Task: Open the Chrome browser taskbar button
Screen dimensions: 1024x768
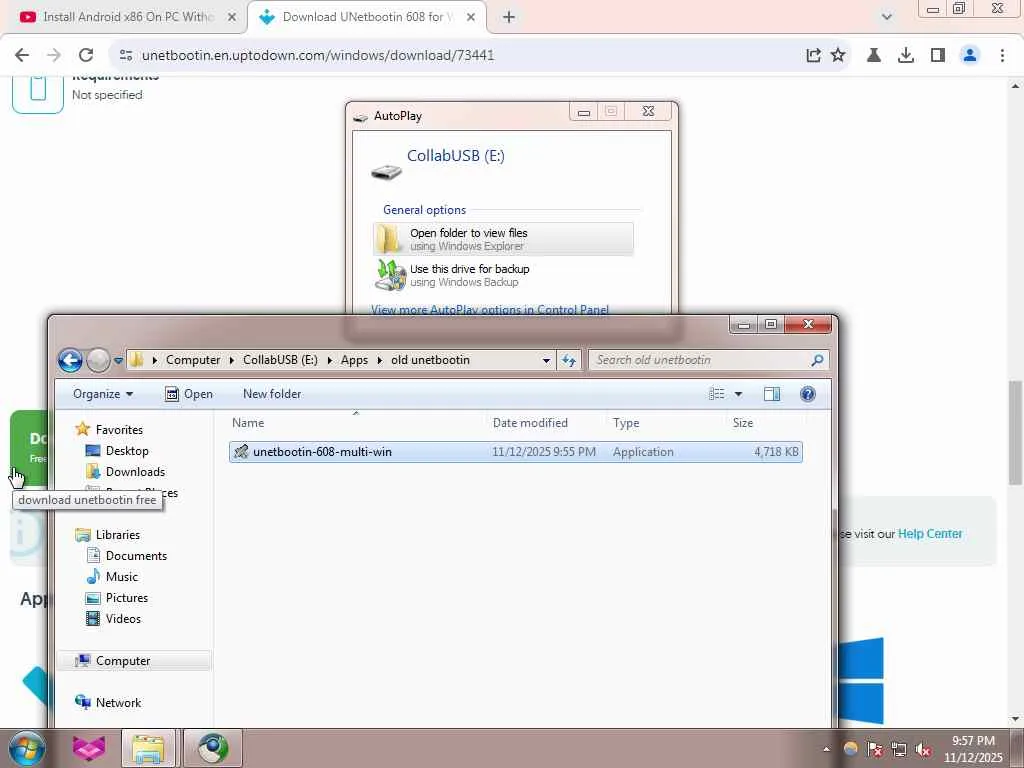Action: 213,748
